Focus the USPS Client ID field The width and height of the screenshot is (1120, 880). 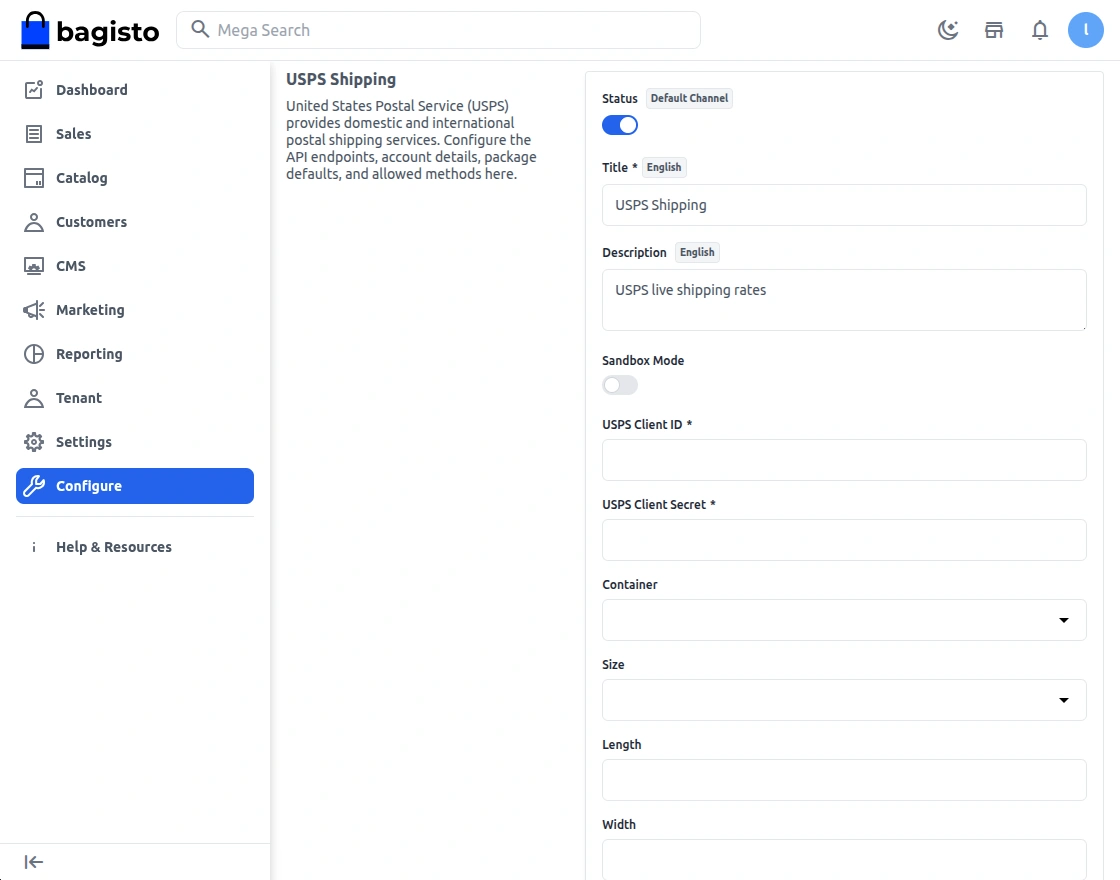coord(844,460)
